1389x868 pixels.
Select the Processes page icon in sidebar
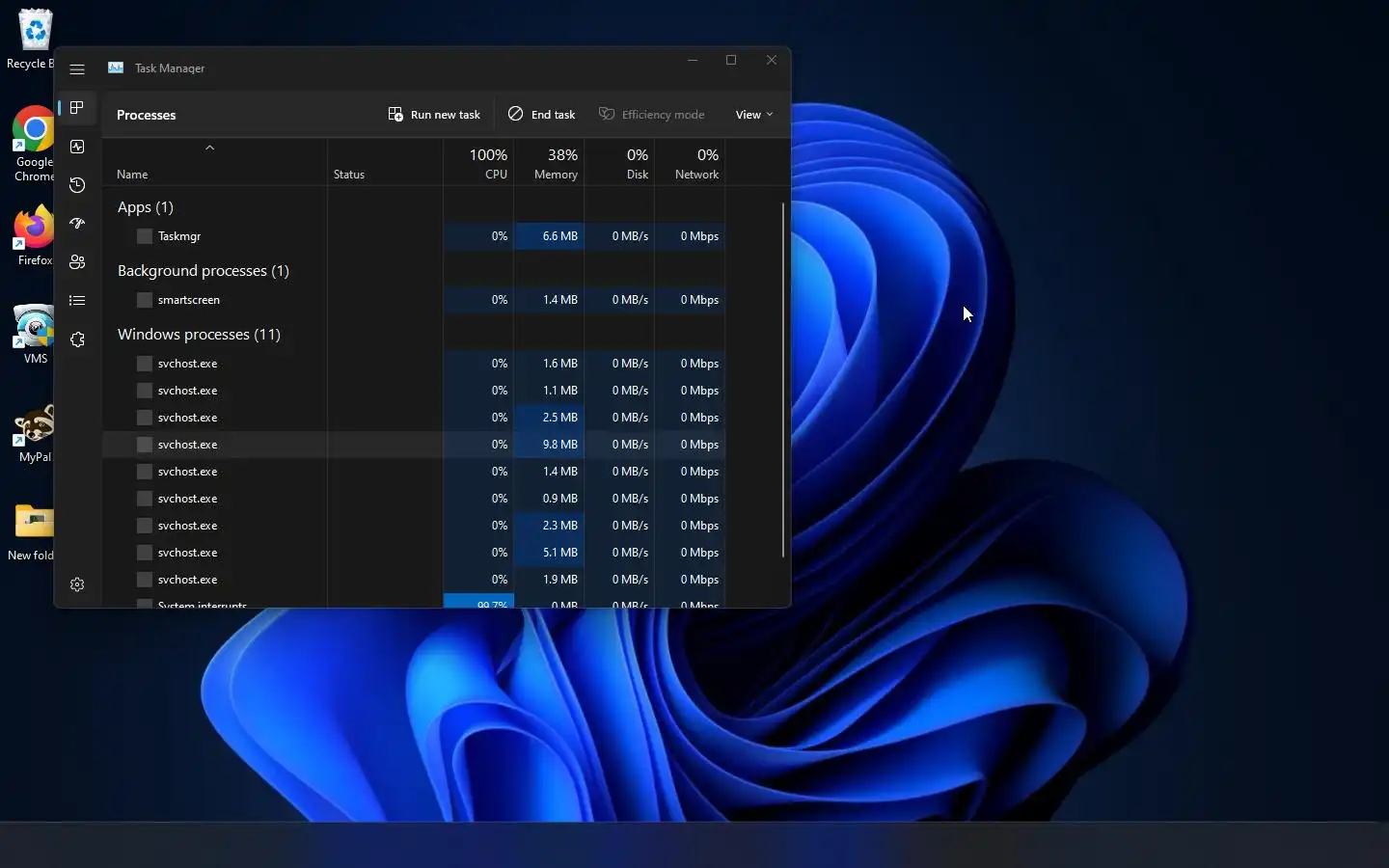click(x=77, y=108)
